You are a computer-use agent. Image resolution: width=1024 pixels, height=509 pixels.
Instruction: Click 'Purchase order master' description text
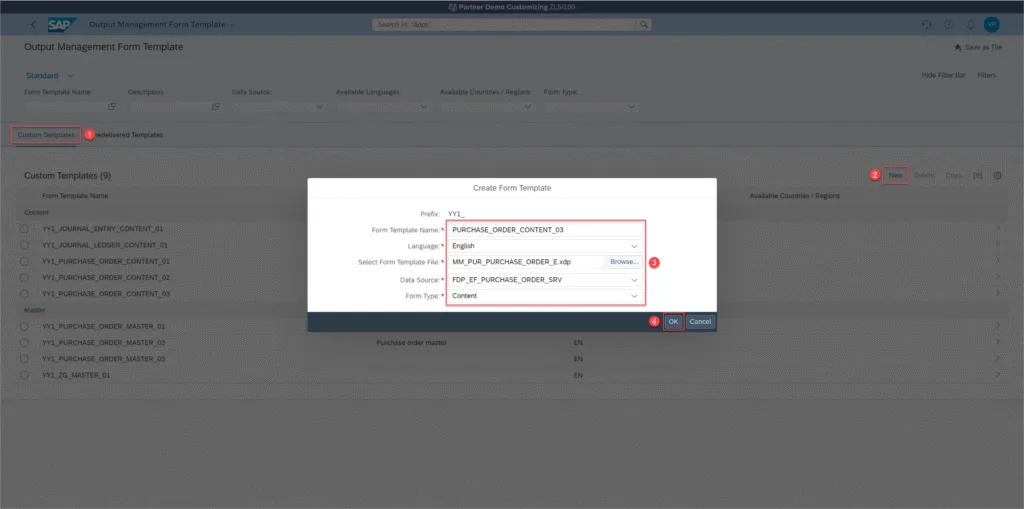tap(411, 342)
